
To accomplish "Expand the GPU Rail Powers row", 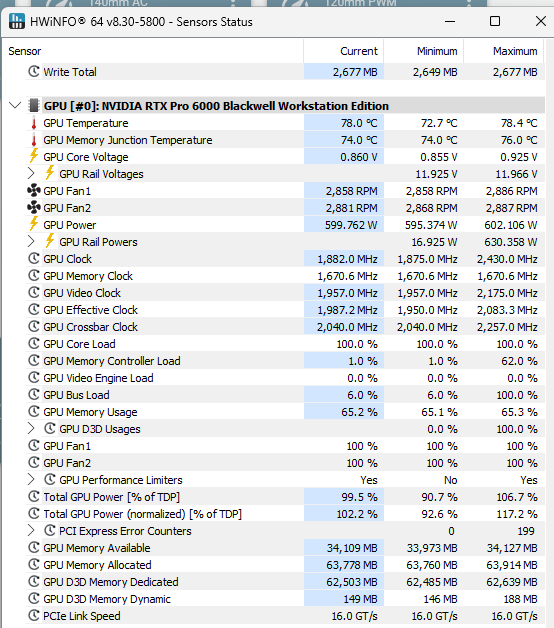I will pos(31,242).
